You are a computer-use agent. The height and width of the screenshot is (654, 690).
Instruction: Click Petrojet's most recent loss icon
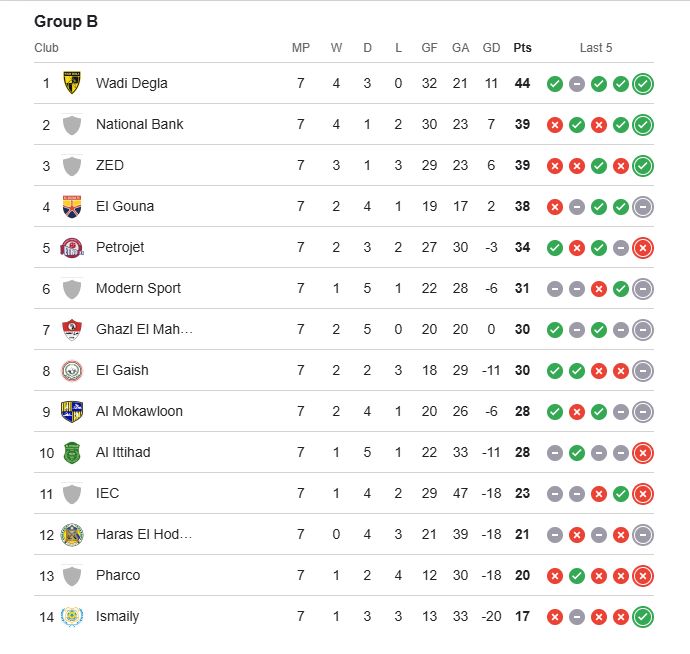tap(643, 248)
